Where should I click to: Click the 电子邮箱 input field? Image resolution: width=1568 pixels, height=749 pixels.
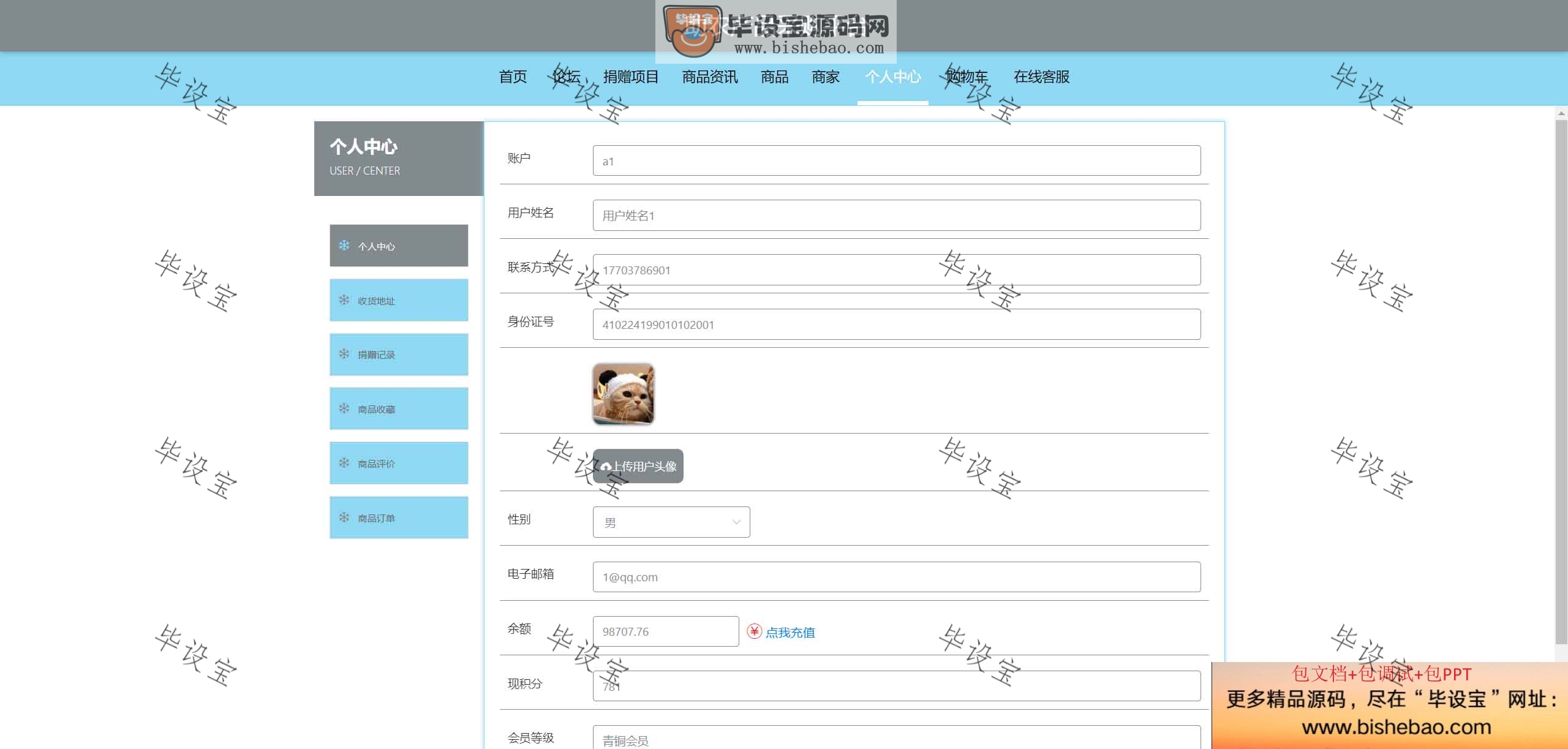pos(897,577)
